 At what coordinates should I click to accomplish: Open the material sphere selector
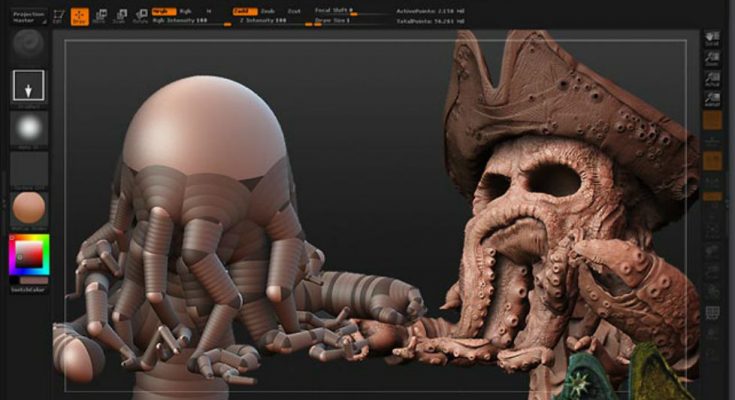29,208
